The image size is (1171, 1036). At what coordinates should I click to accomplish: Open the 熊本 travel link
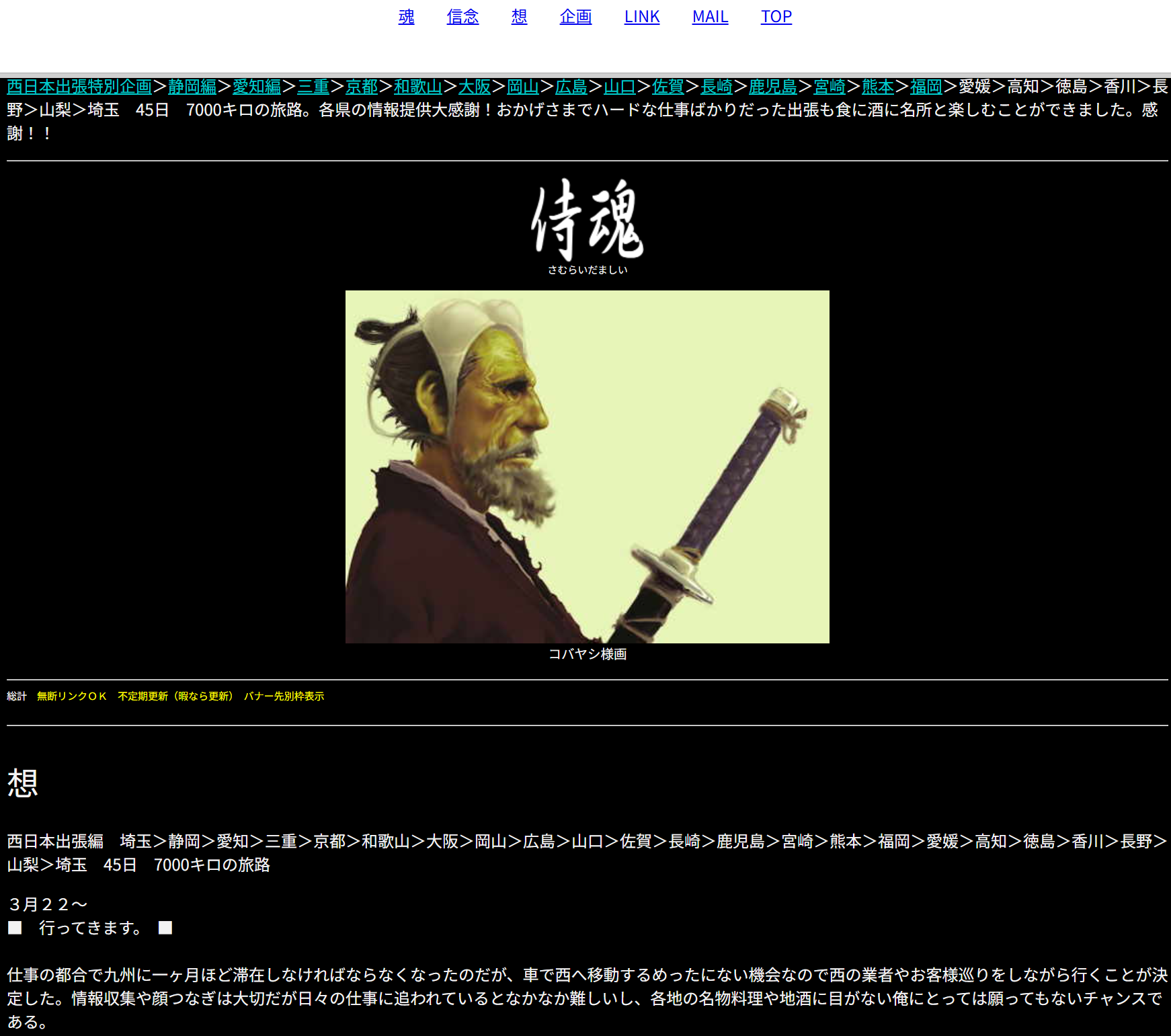coord(878,87)
